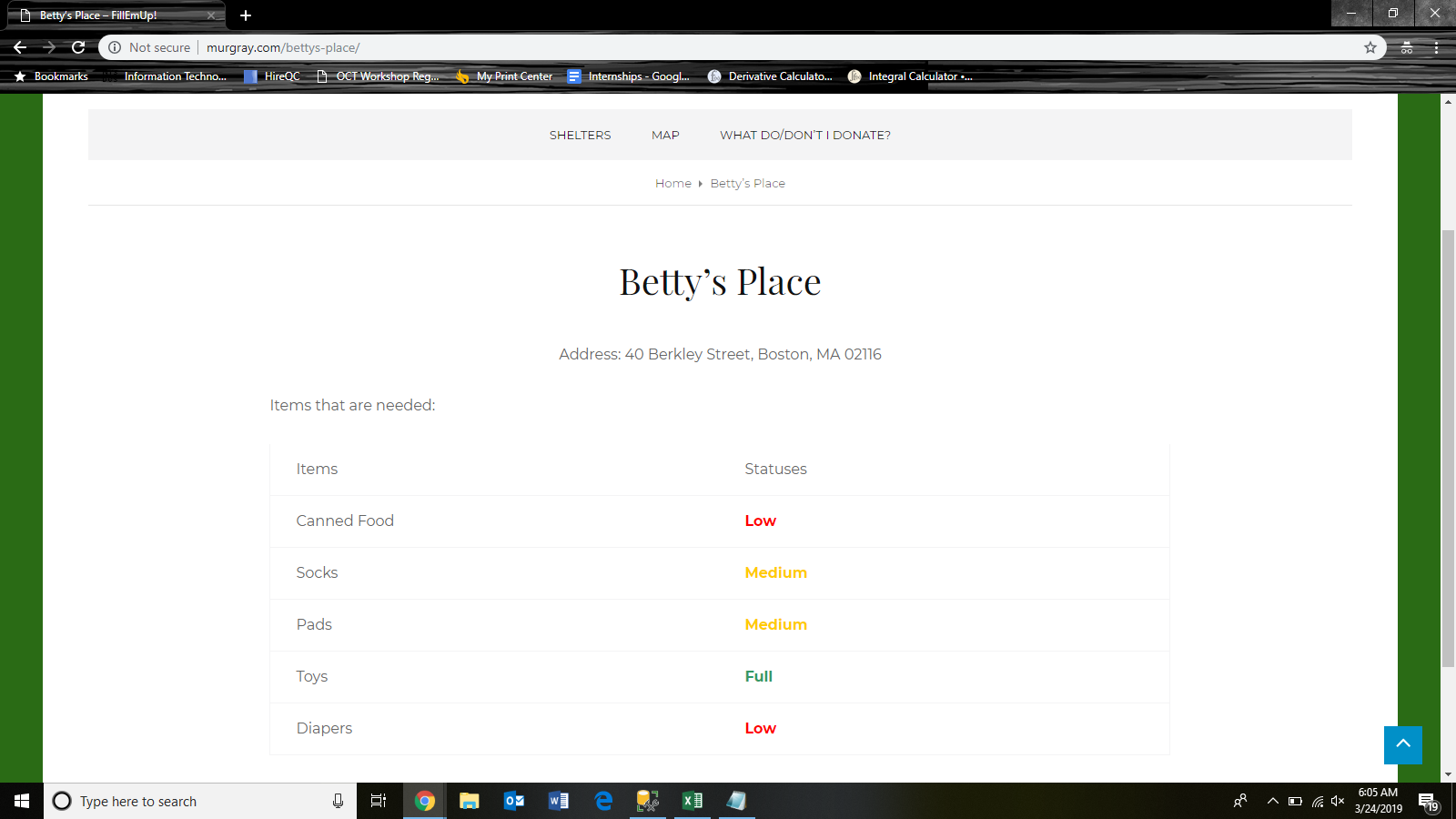
Task: Click the Canned Food item cell
Action: tap(345, 521)
